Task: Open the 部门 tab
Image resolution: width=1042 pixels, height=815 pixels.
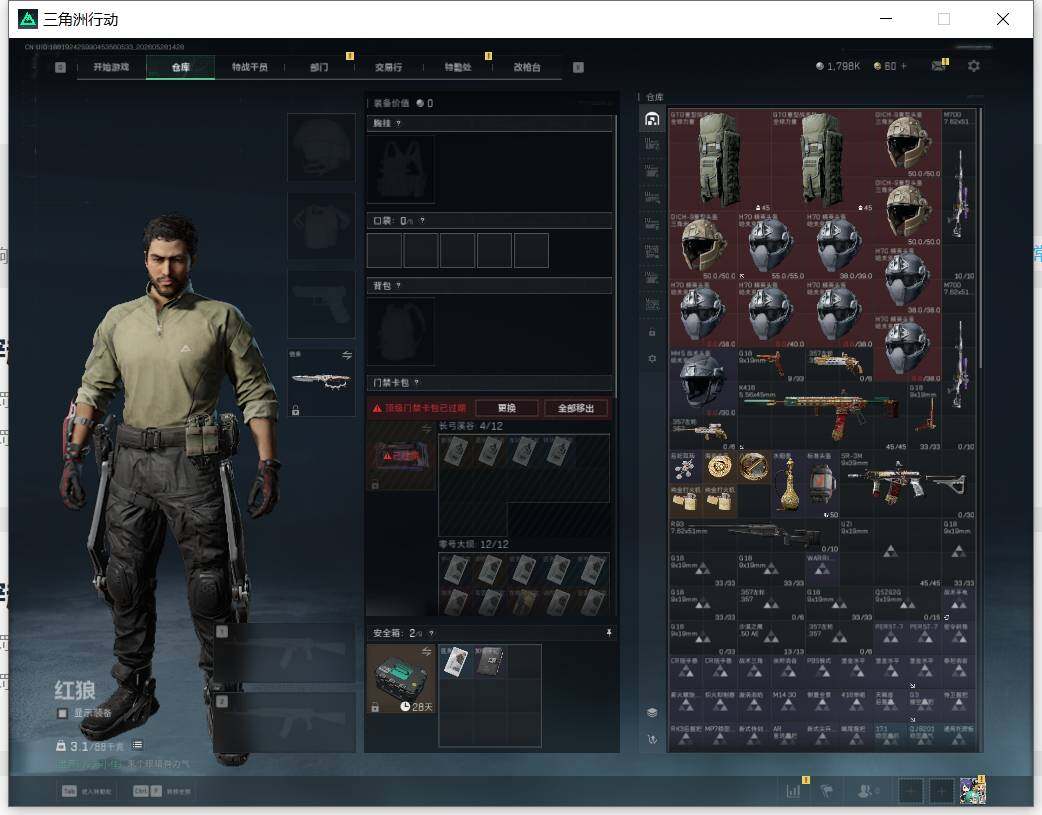Action: (x=319, y=67)
